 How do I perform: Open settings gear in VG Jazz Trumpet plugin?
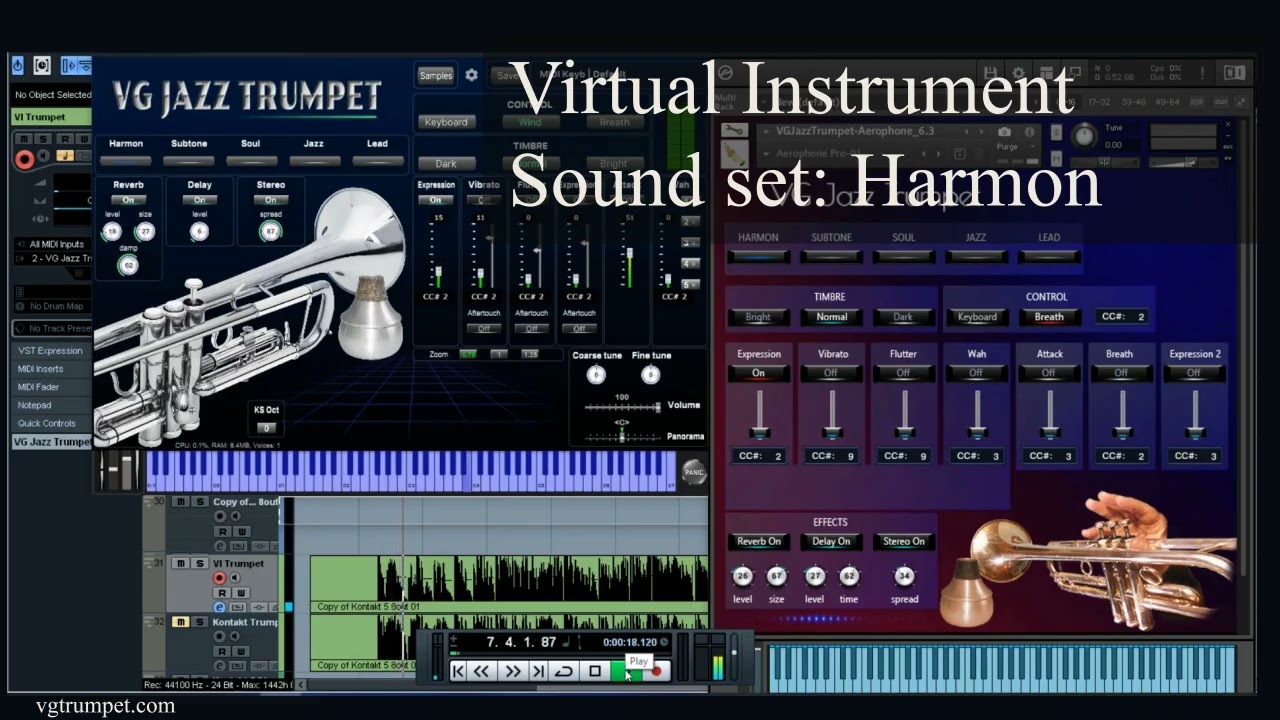(472, 75)
